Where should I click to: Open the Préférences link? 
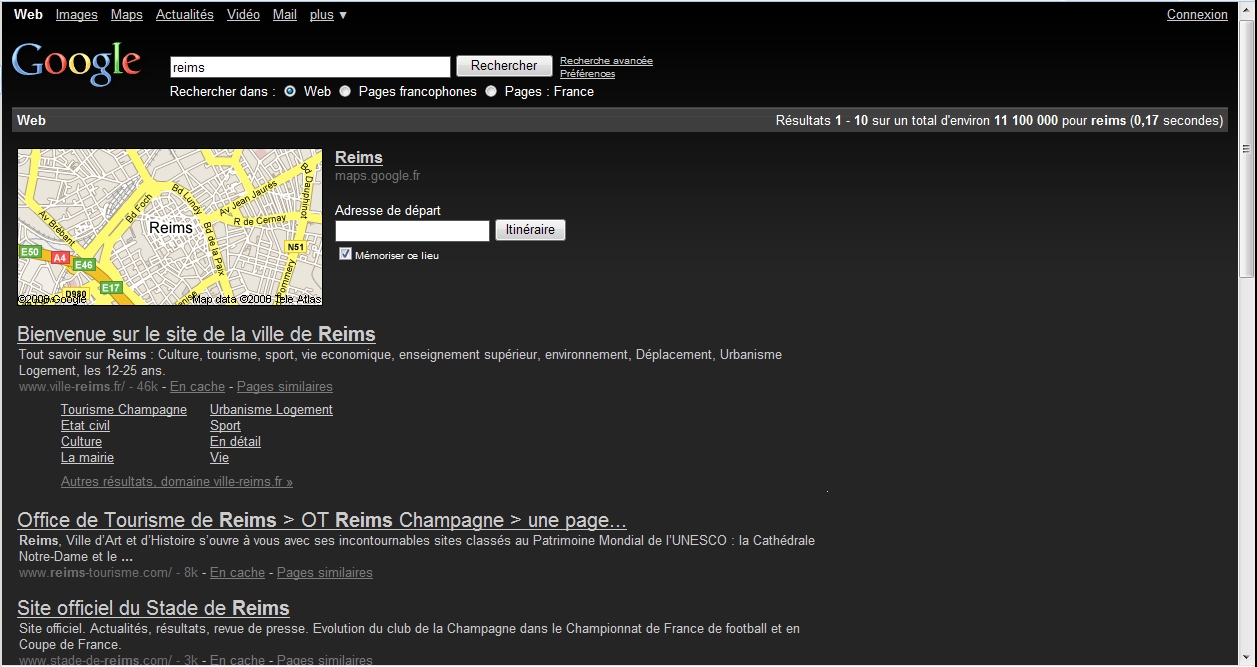pos(587,74)
